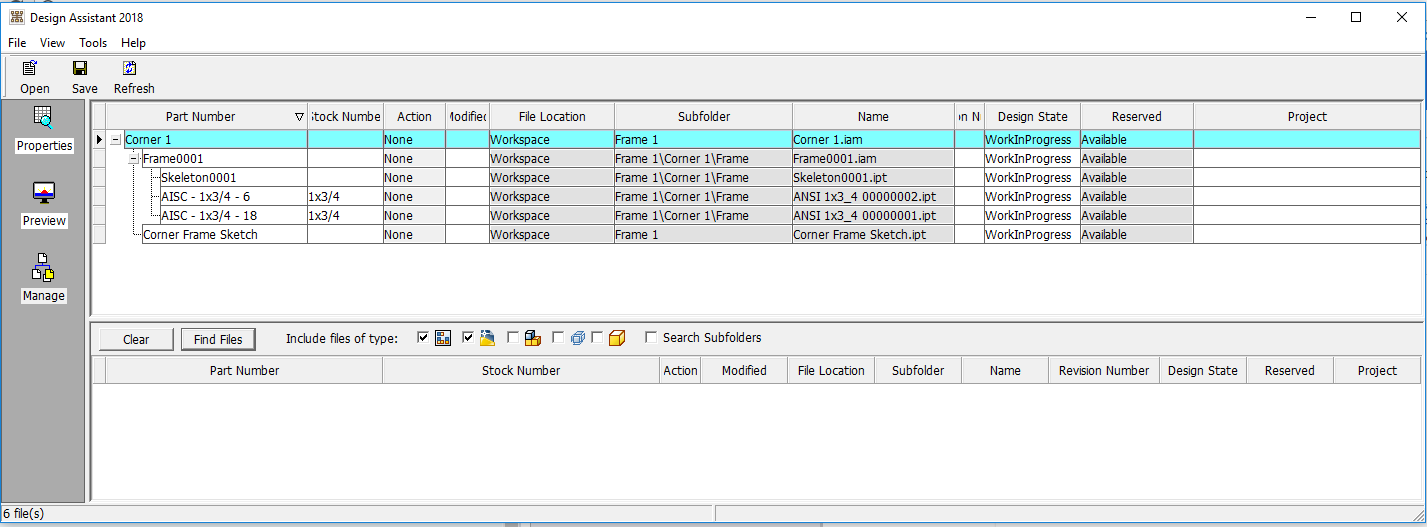This screenshot has height=527, width=1427.
Task: Click lower Revision Number column header
Action: pyautogui.click(x=1104, y=370)
